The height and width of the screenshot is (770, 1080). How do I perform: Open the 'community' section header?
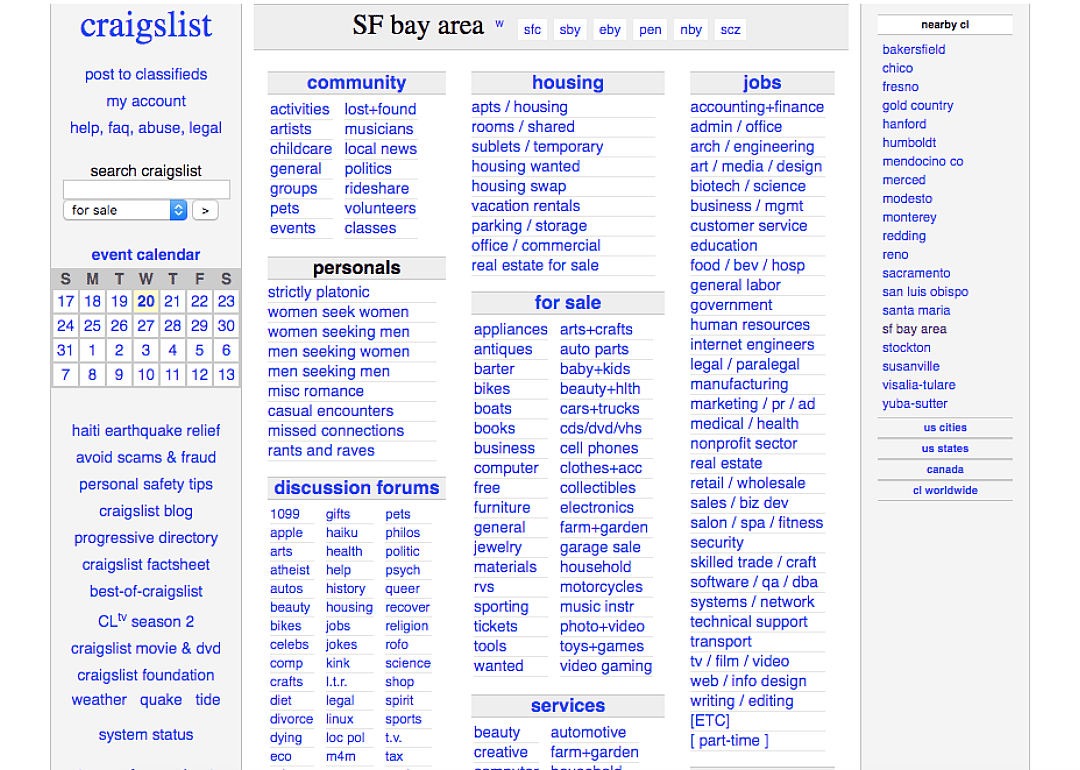[357, 83]
